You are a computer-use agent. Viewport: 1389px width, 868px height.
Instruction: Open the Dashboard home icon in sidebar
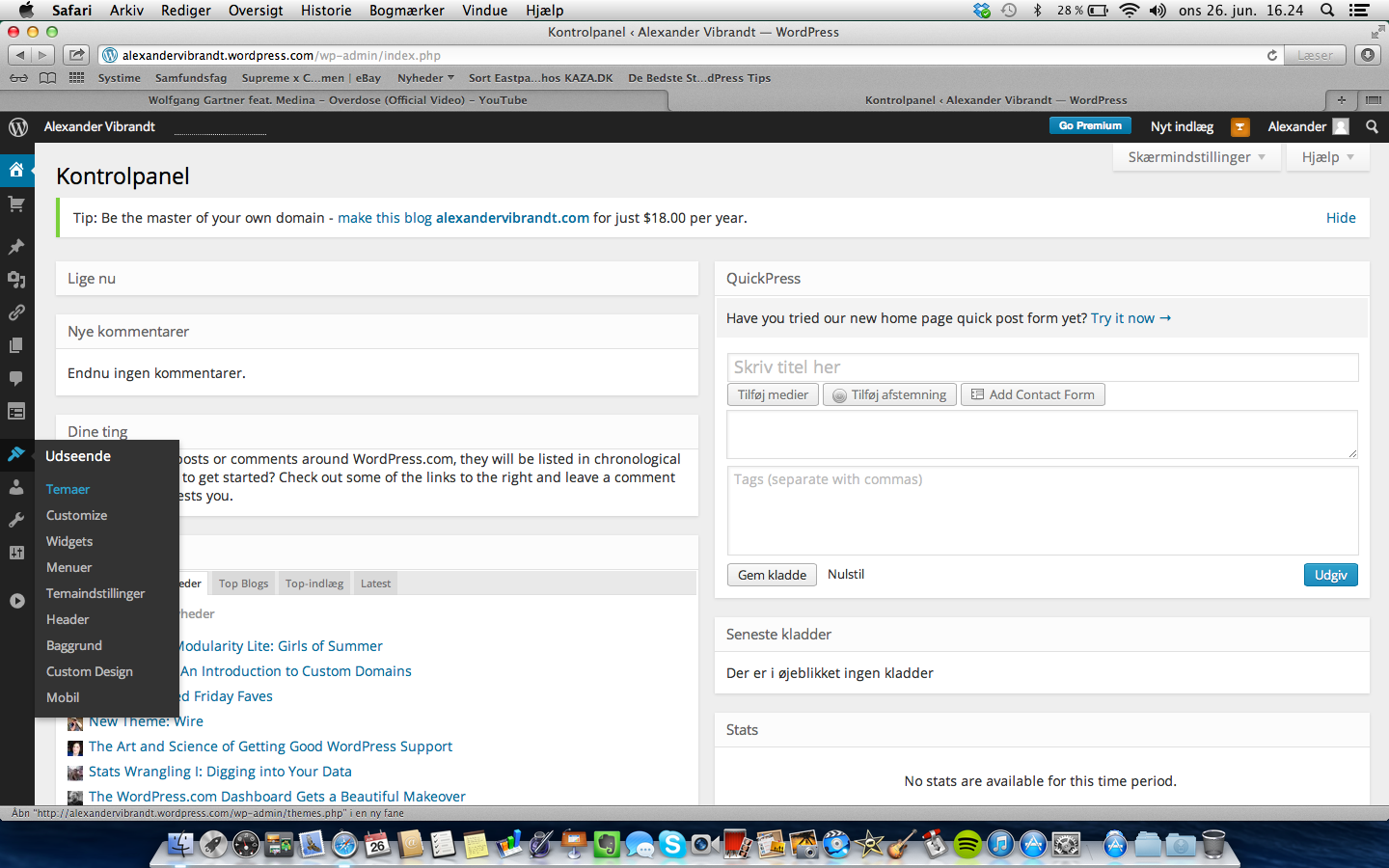click(16, 170)
